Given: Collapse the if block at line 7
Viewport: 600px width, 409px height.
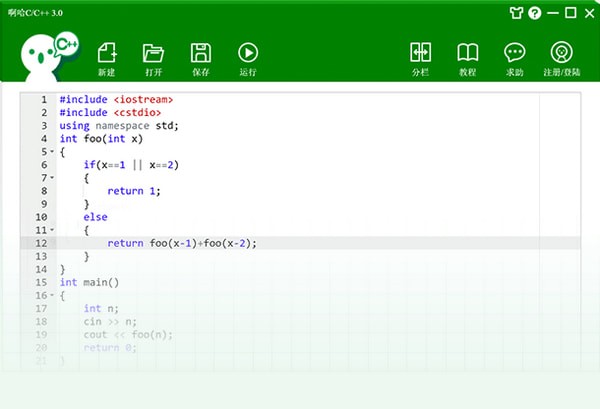Looking at the screenshot, I should [51, 178].
